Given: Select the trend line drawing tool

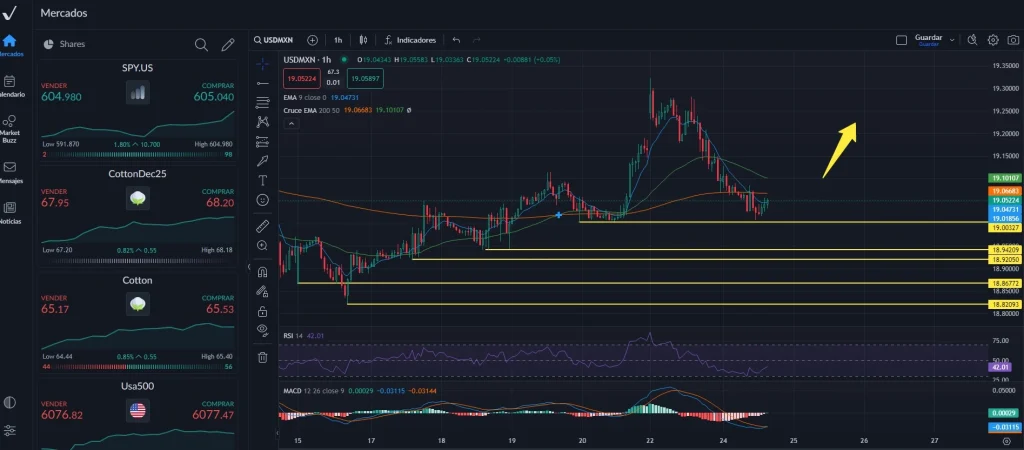Looking at the screenshot, I should (x=263, y=83).
